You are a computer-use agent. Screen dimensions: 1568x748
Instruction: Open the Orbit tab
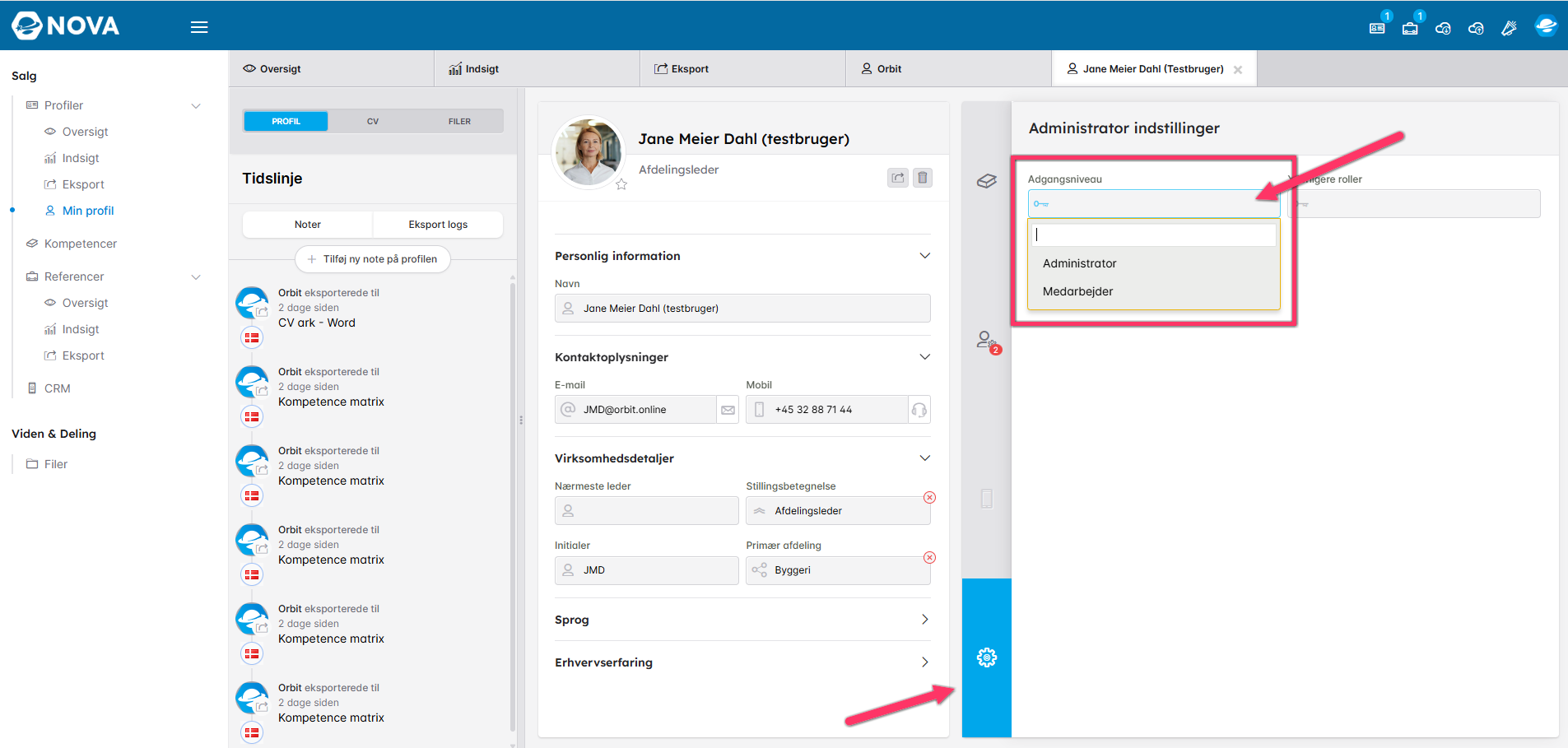(881, 69)
